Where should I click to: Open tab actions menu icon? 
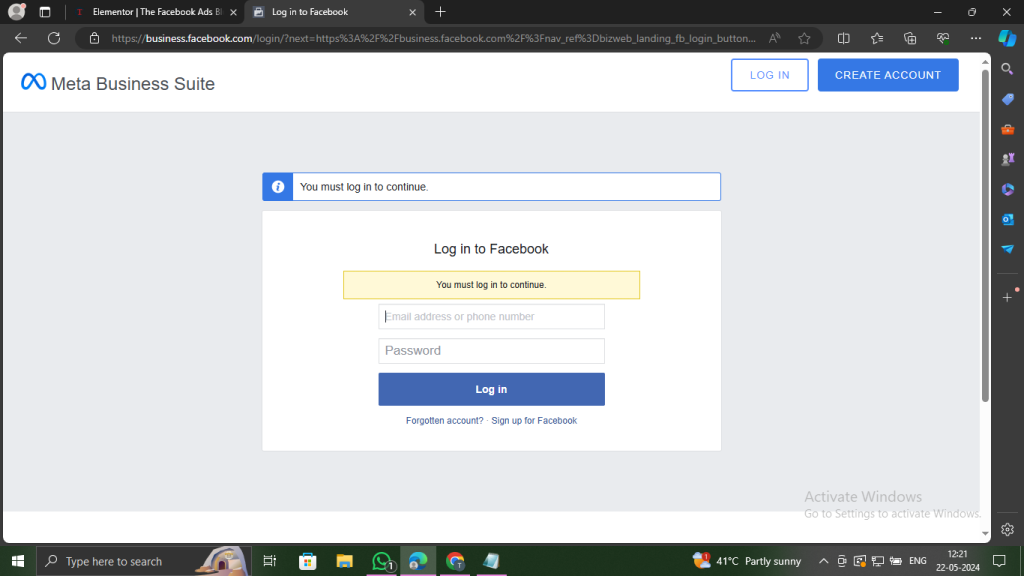[x=44, y=12]
